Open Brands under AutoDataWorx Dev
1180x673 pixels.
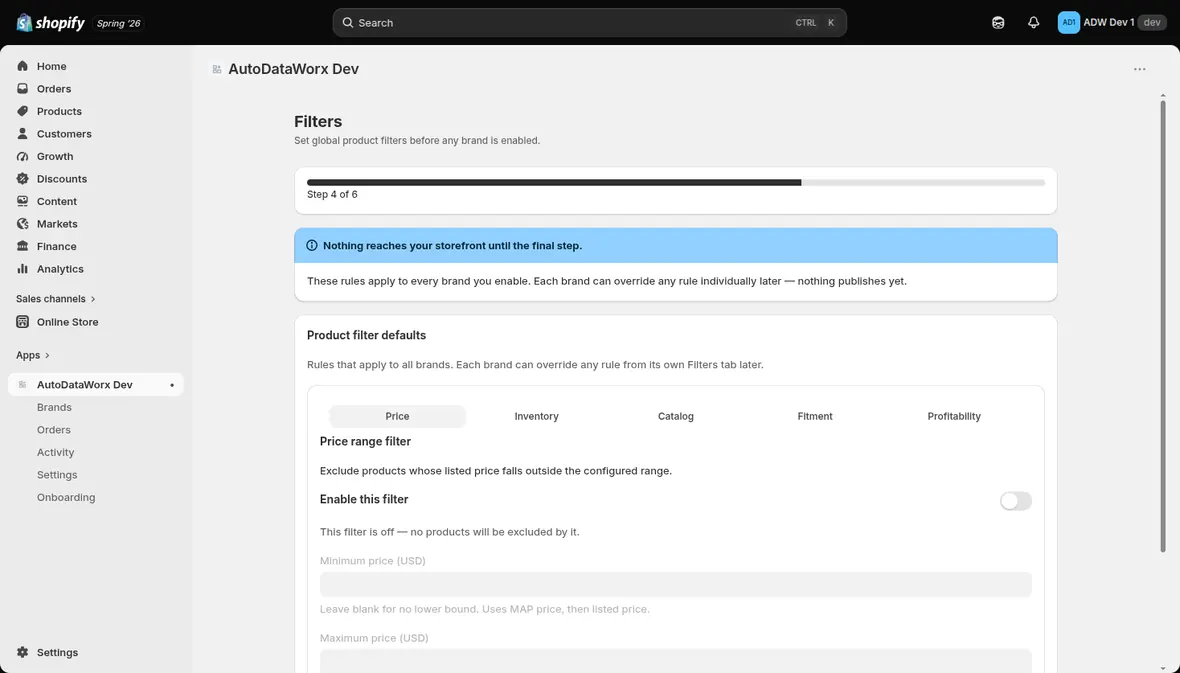point(54,407)
